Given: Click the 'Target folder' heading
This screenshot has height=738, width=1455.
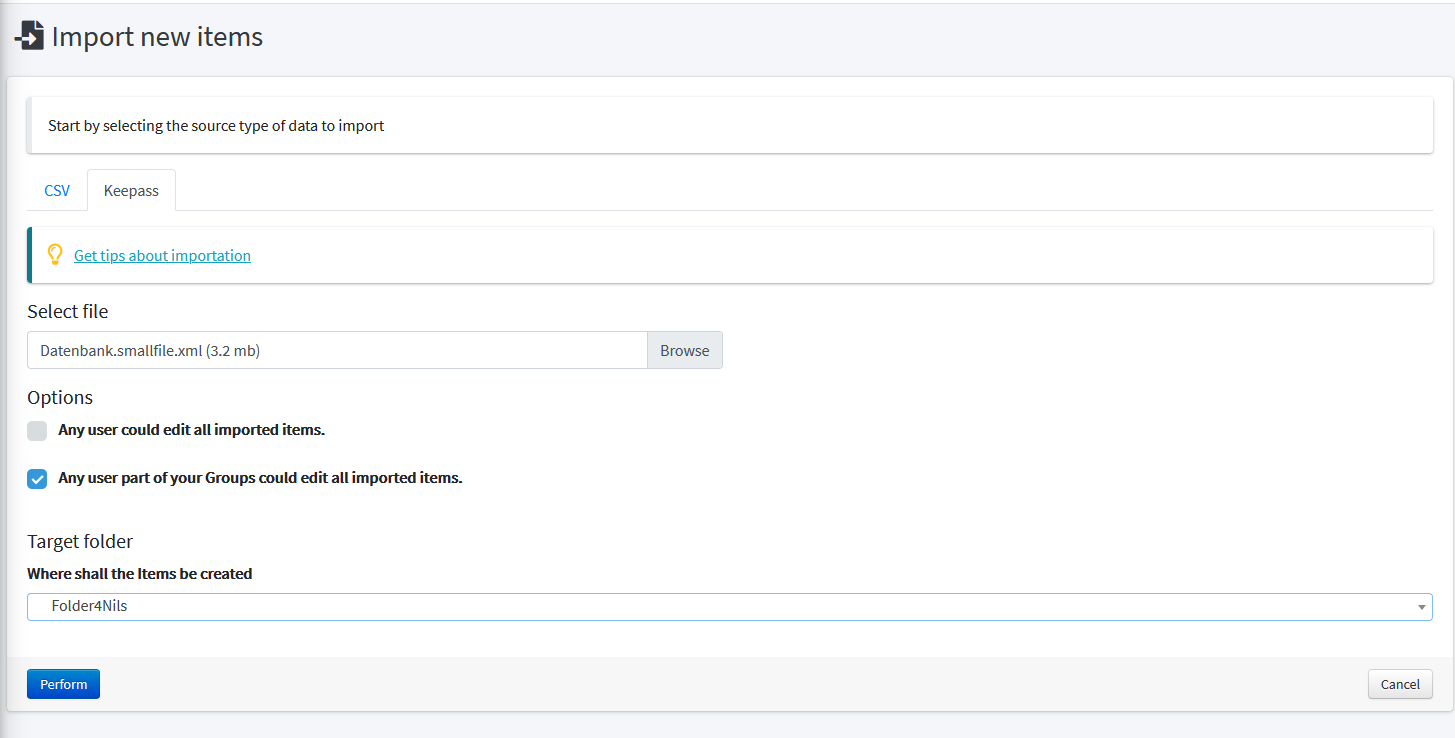Looking at the screenshot, I should pyautogui.click(x=80, y=541).
